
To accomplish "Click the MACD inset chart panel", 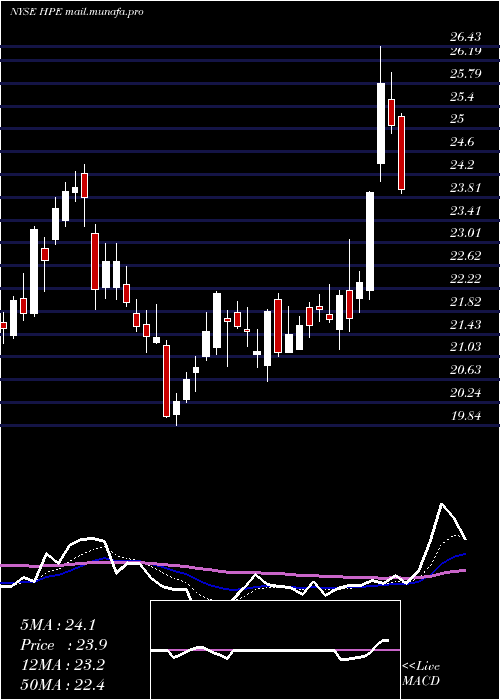I will coord(275,650).
